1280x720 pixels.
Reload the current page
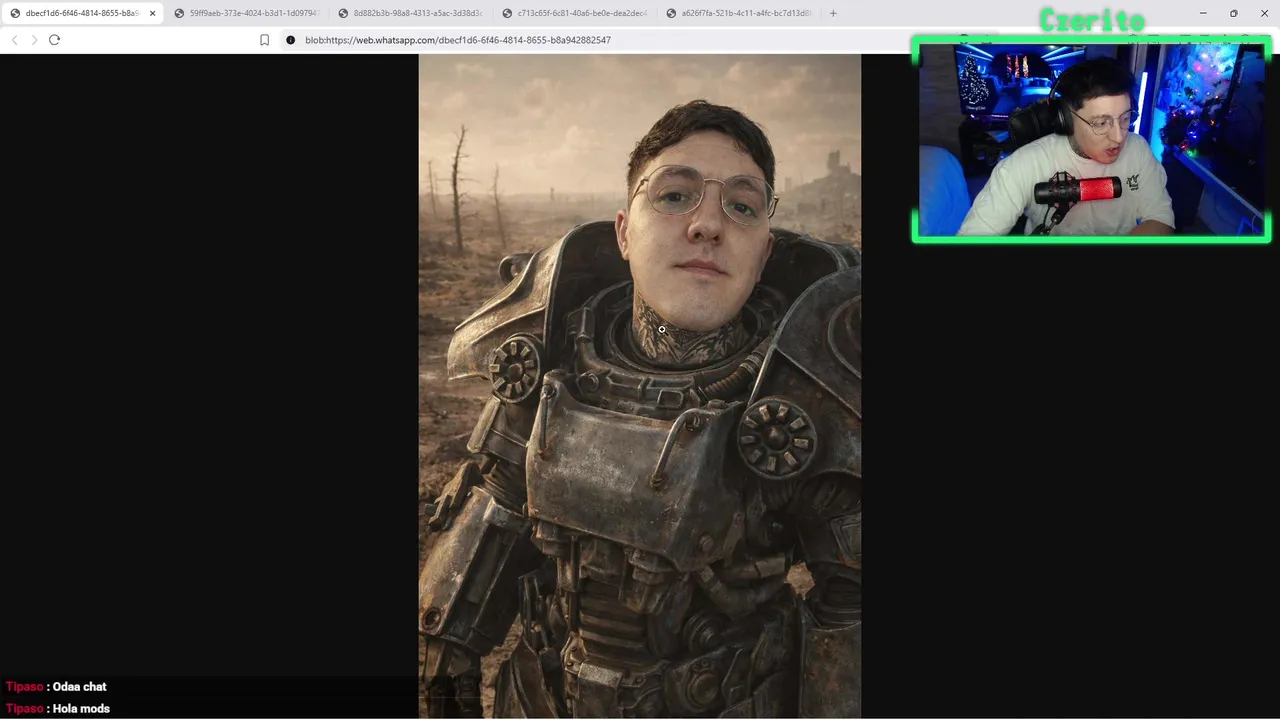pyautogui.click(x=54, y=40)
